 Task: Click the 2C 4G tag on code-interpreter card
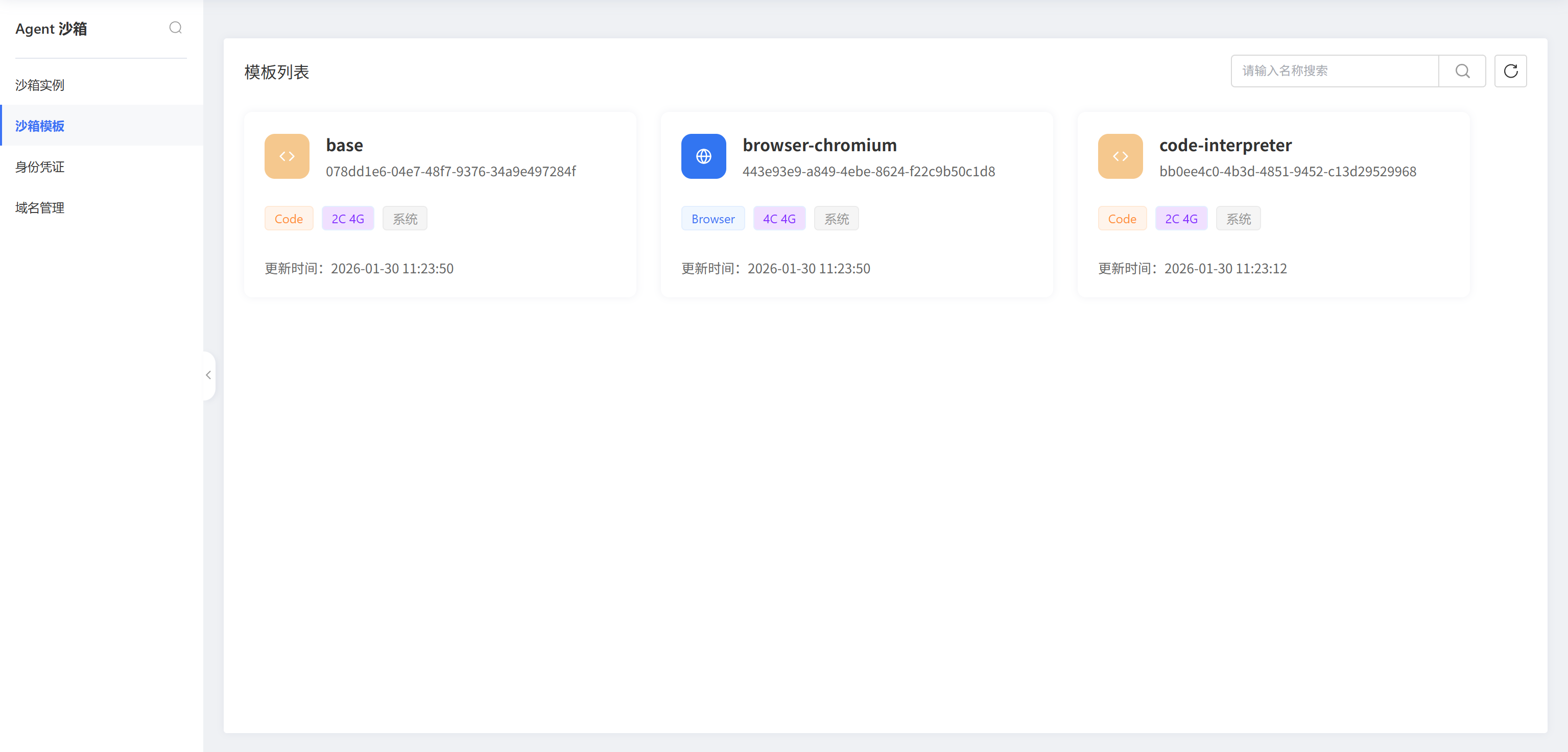tap(1181, 219)
